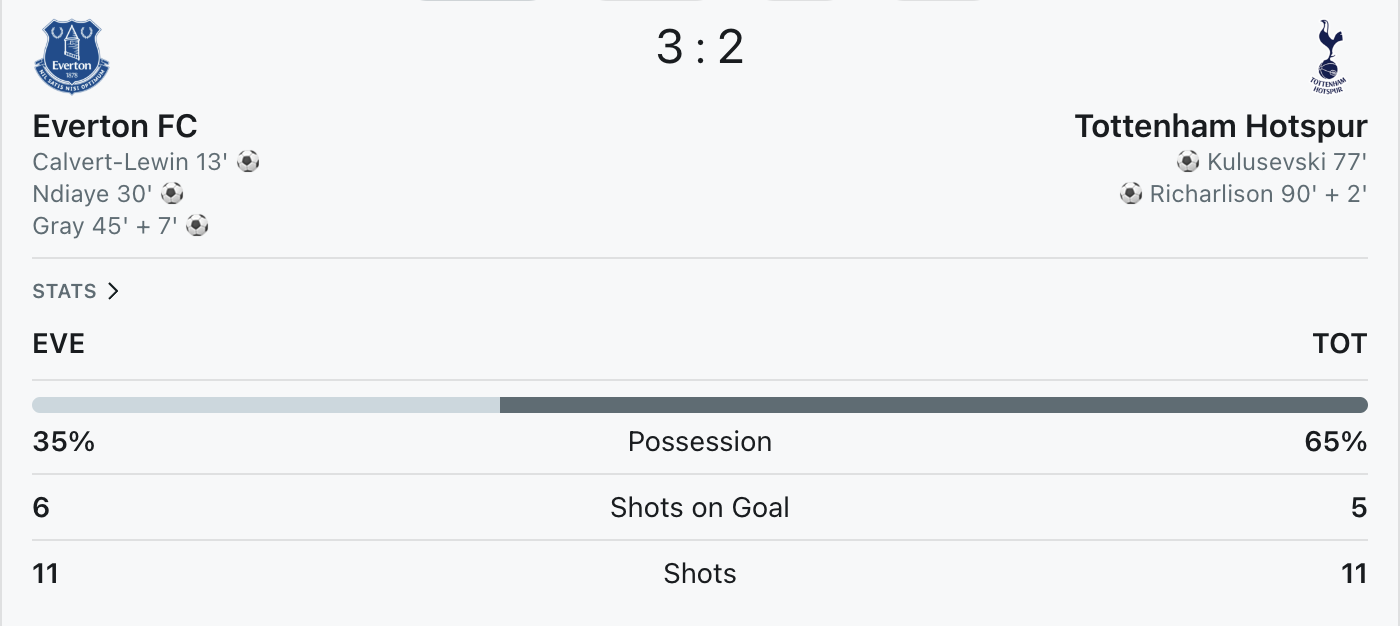This screenshot has height=626, width=1400.
Task: Select the EVE column header
Action: click(x=59, y=344)
